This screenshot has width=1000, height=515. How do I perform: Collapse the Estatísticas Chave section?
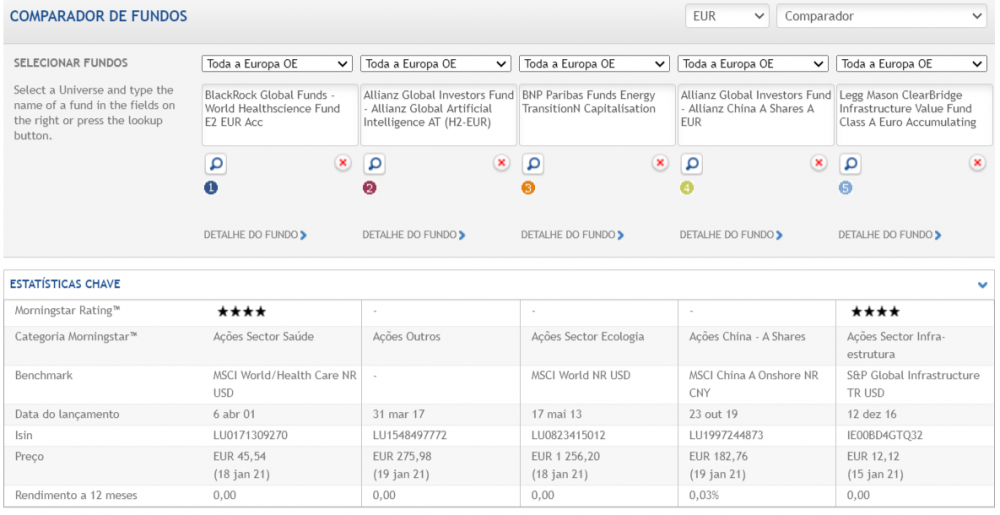pyautogui.click(x=982, y=285)
